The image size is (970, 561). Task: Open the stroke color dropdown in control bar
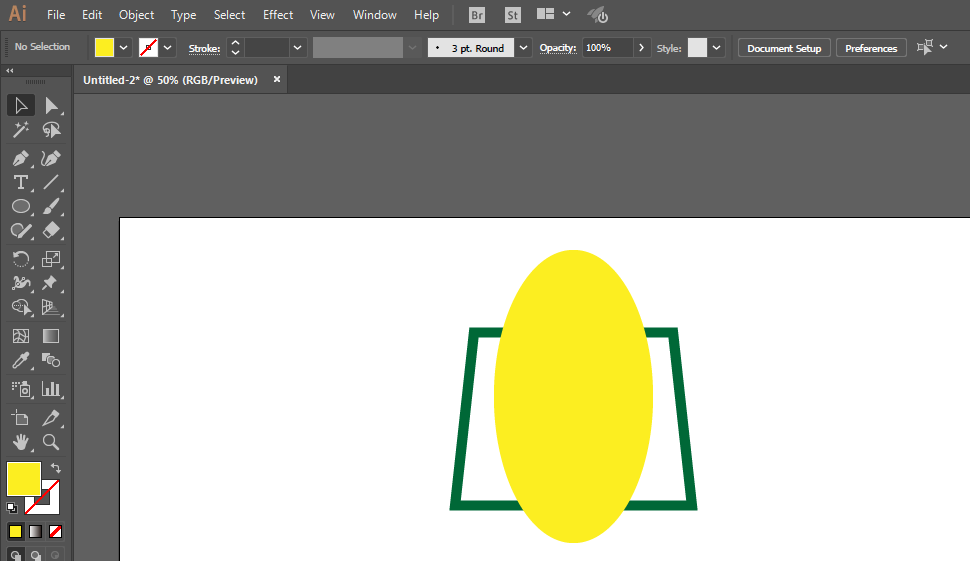click(x=168, y=48)
